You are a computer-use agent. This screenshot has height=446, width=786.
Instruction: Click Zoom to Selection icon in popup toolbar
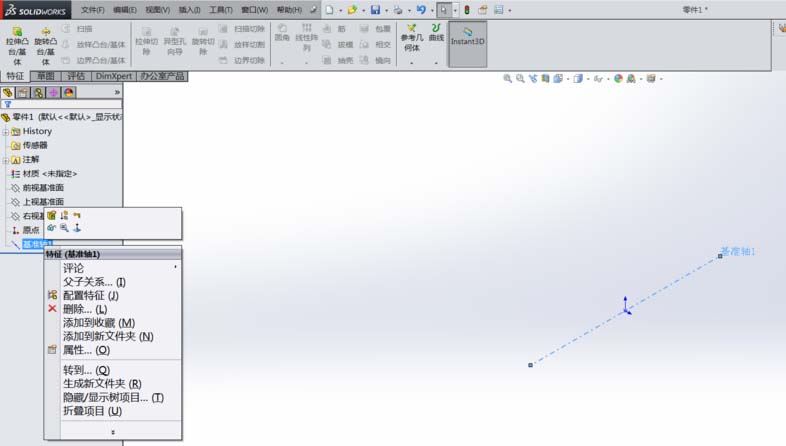(x=64, y=228)
